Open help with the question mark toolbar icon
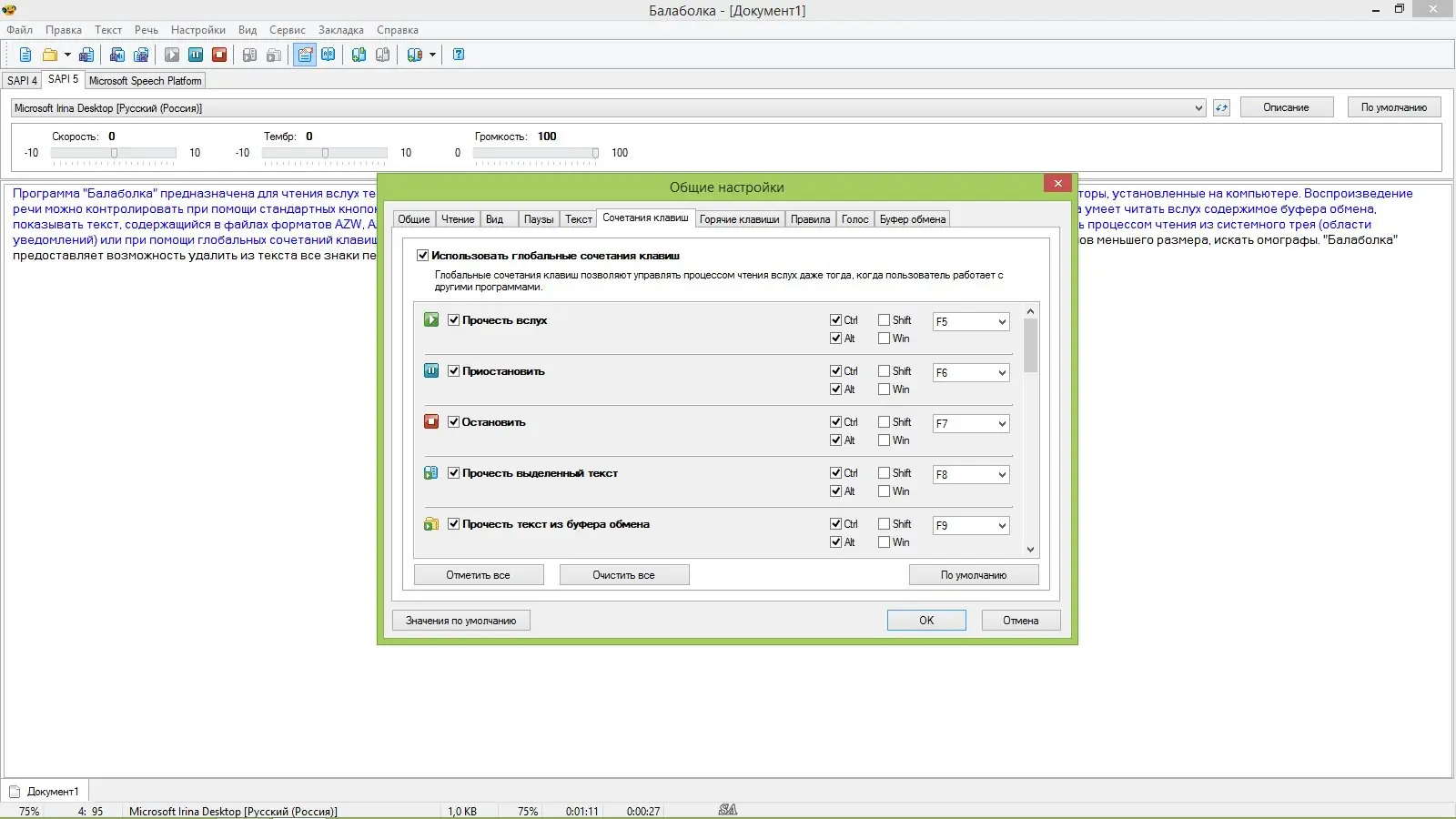Screen dimensions: 1456x819 459,55
